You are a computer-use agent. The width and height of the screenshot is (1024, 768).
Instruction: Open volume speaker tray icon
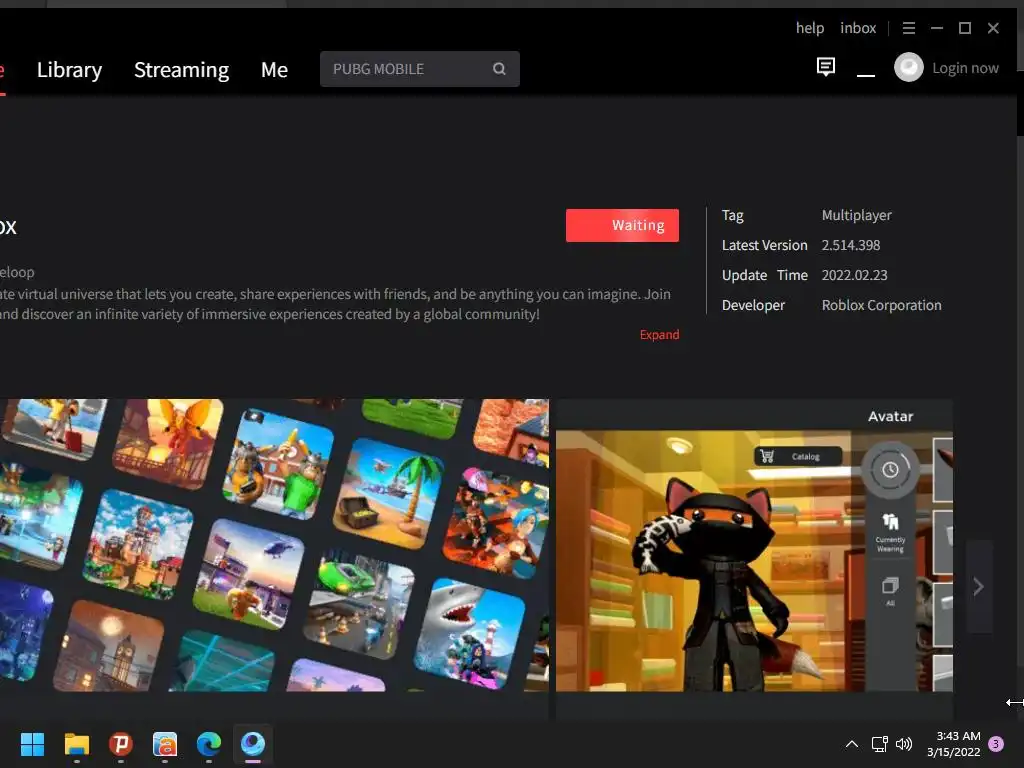pyautogui.click(x=904, y=744)
